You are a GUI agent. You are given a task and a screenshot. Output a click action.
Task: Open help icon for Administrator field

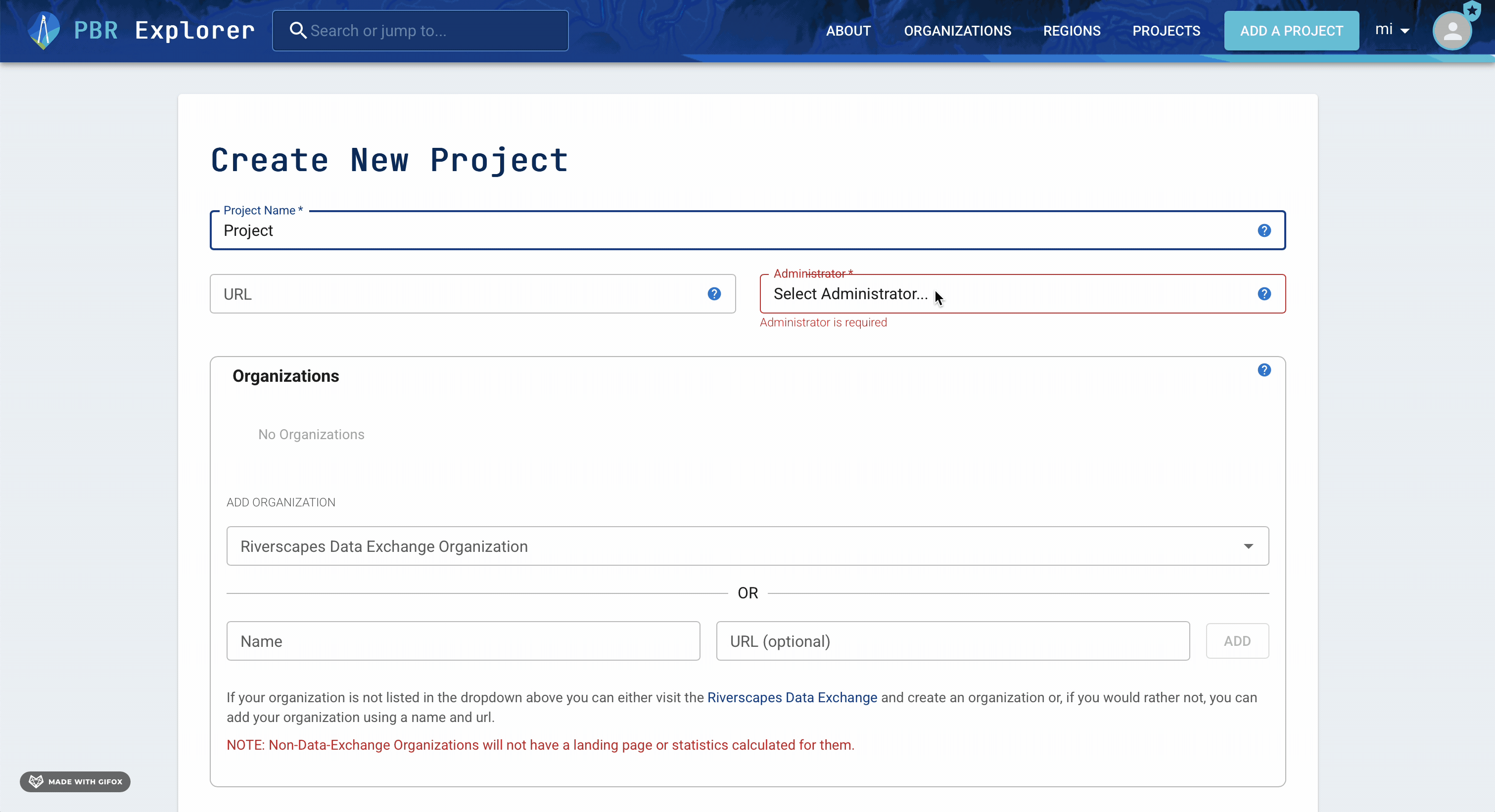tap(1264, 294)
